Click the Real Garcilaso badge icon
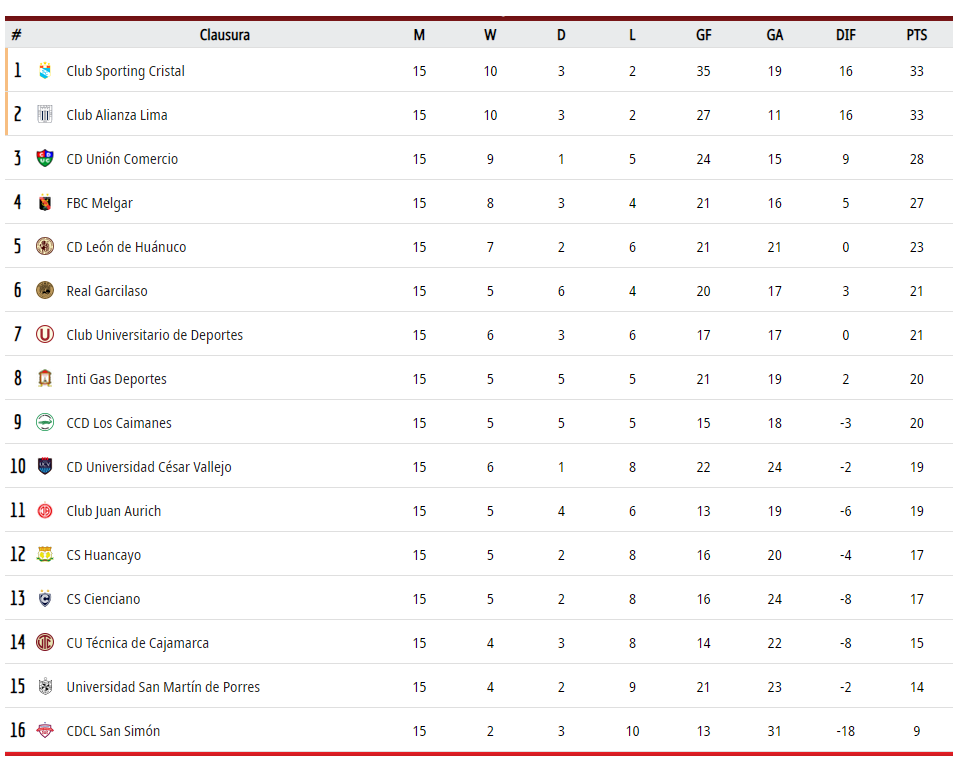The height and width of the screenshot is (761, 954). [x=45, y=290]
